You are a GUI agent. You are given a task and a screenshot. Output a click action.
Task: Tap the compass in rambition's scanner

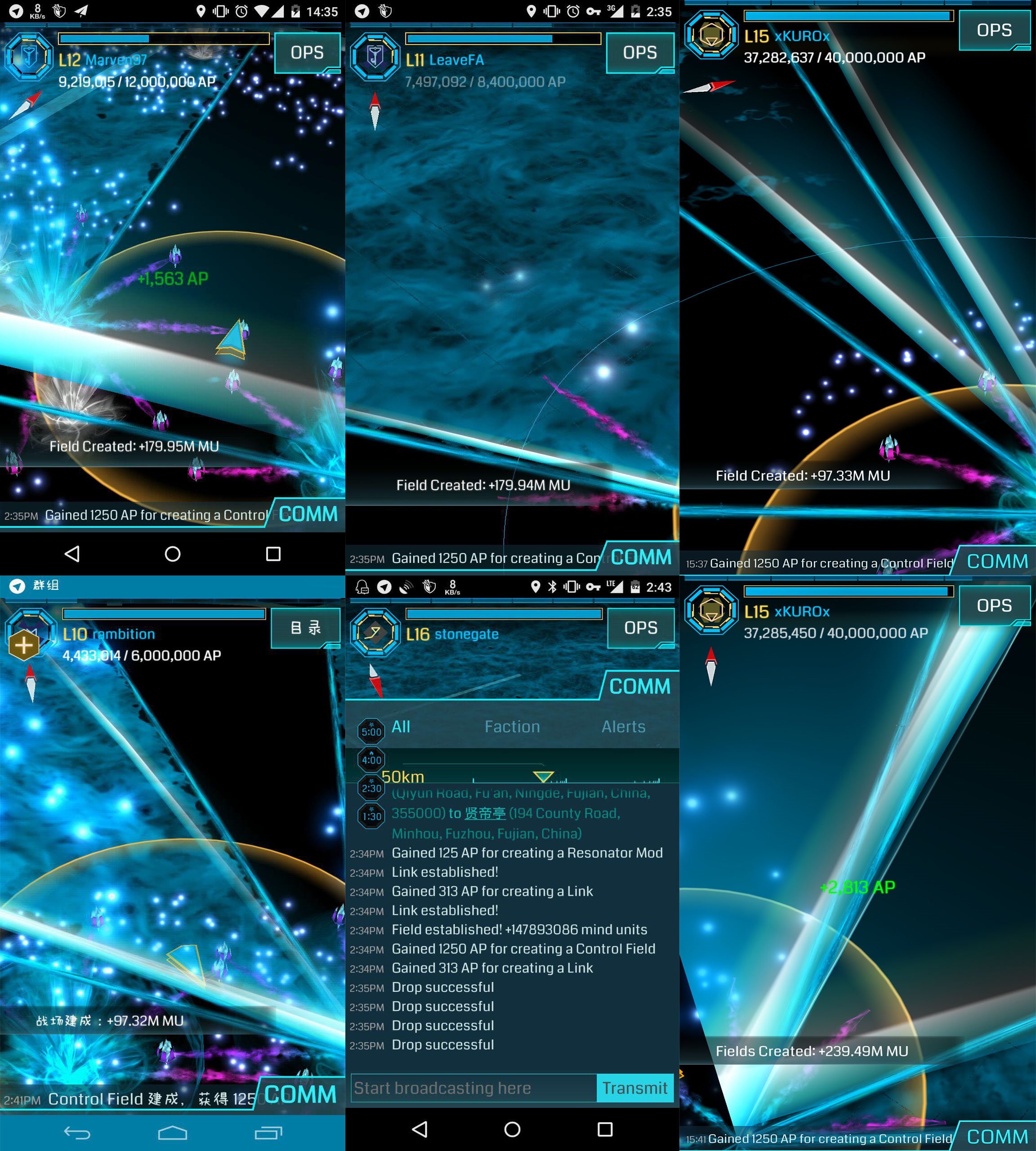(31, 683)
